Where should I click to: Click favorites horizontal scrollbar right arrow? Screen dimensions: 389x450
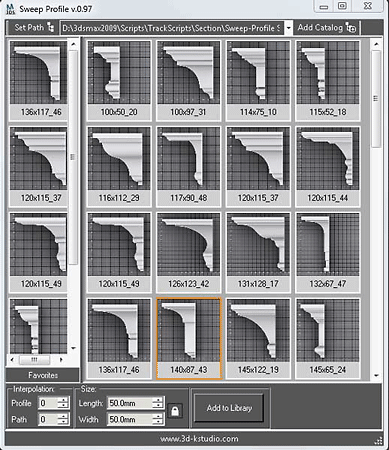(61, 360)
